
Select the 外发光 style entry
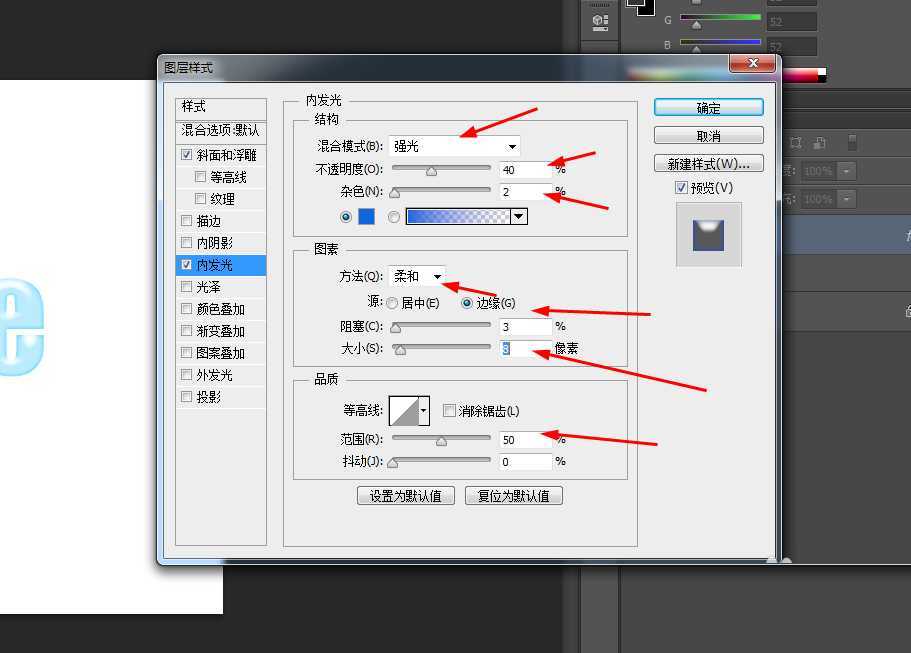214,374
